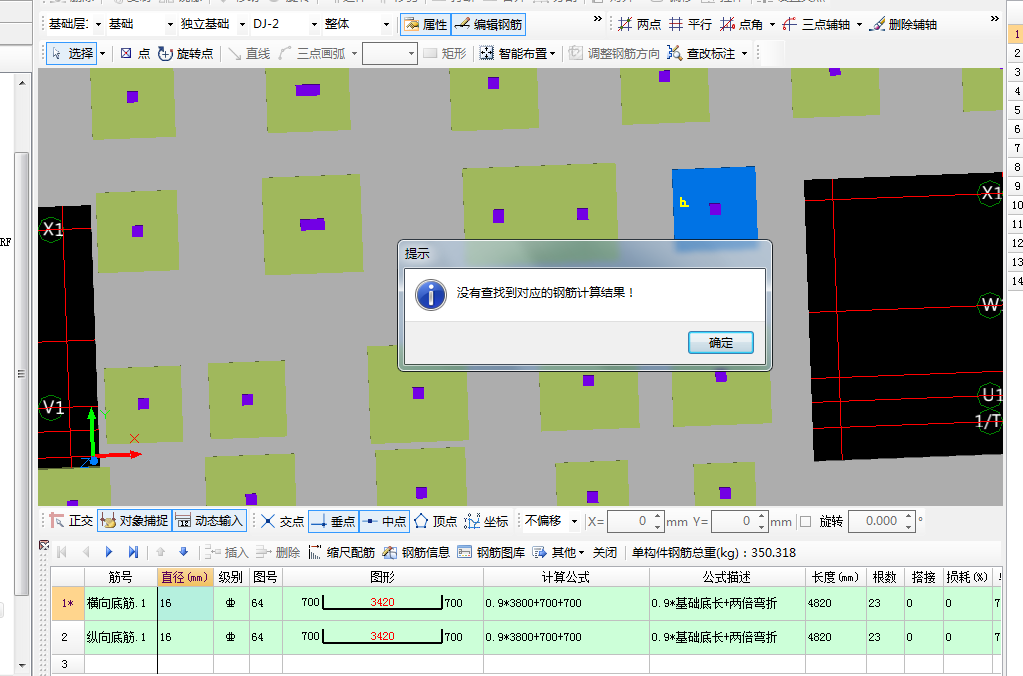
Task: Click the 查改标注 tool
Action: click(701, 54)
